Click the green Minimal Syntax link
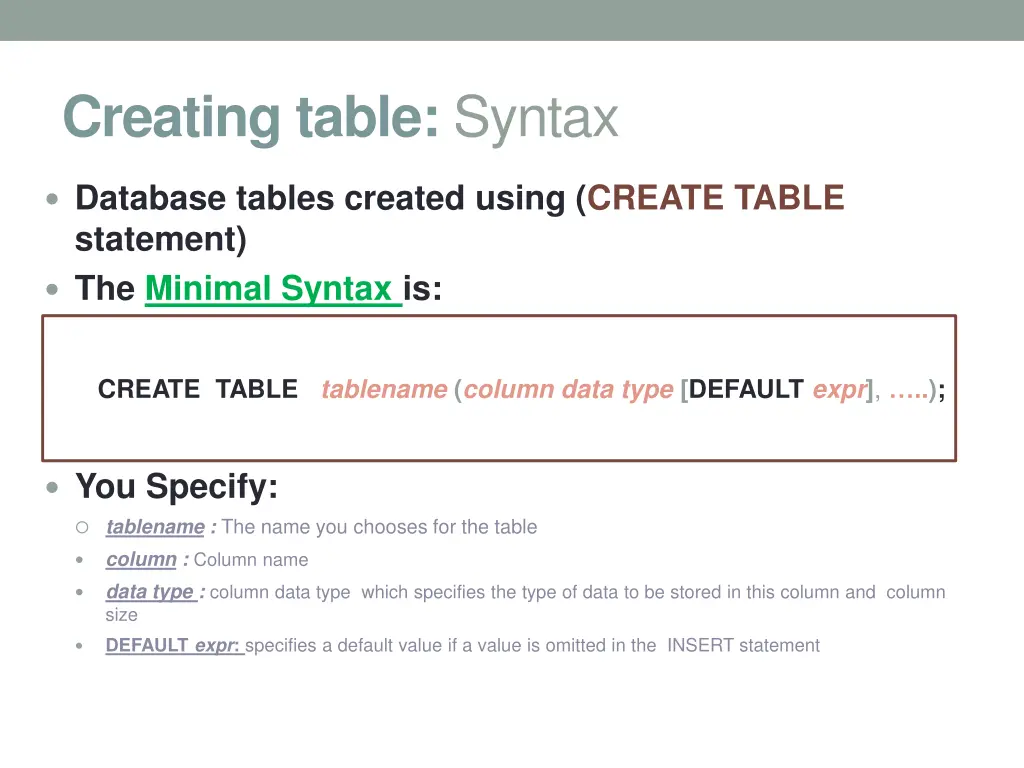1024x768 pixels. click(270, 289)
